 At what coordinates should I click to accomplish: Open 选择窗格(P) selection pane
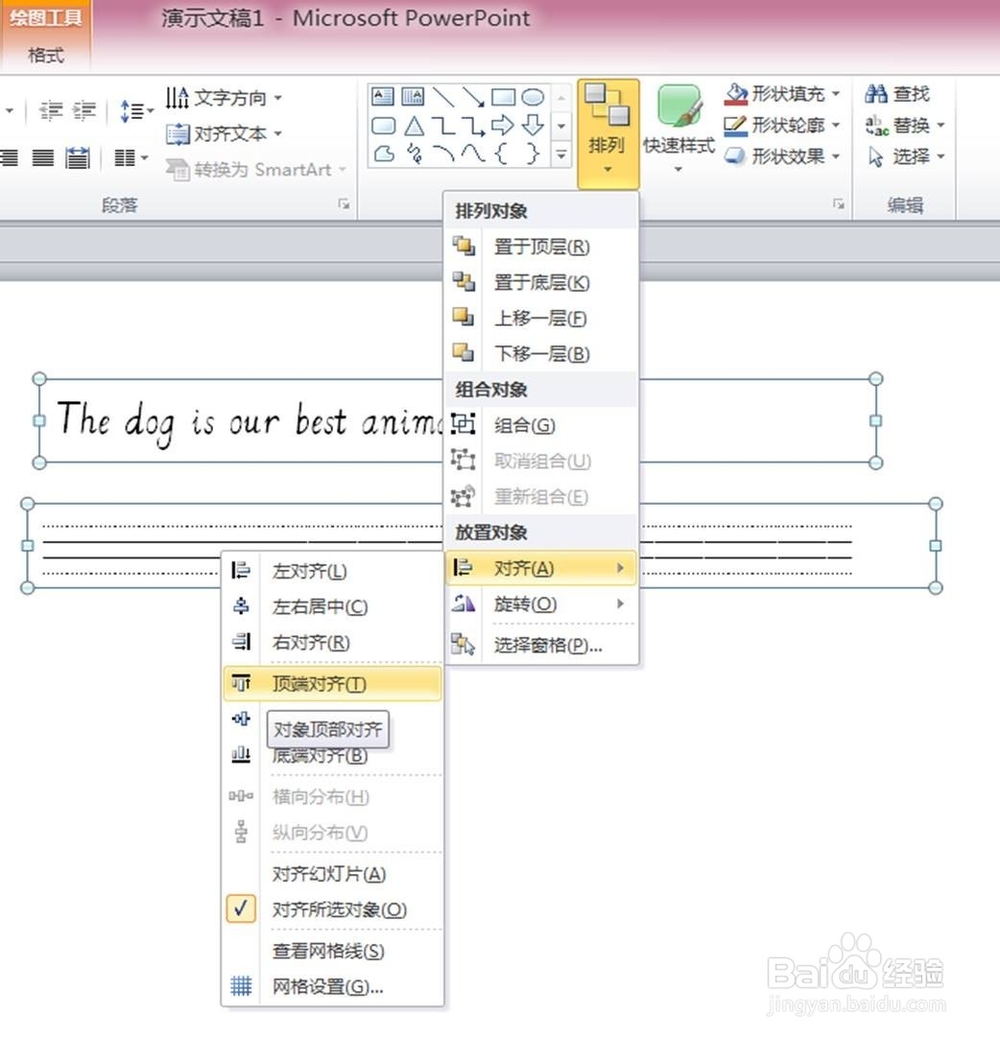coord(541,645)
